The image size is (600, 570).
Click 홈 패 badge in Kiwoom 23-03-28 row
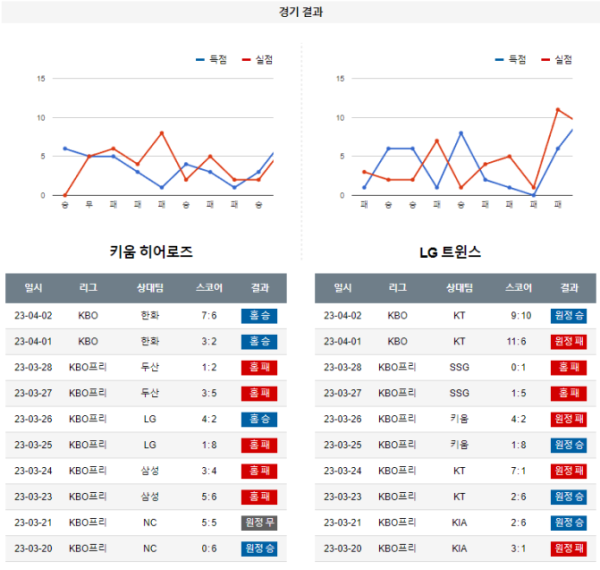coord(259,368)
